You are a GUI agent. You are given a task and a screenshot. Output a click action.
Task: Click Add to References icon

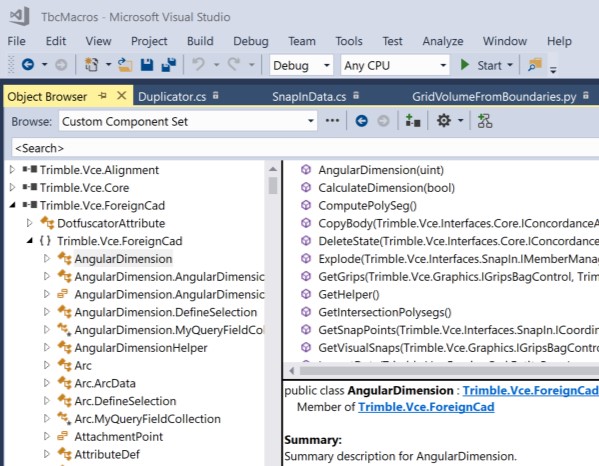(413, 121)
